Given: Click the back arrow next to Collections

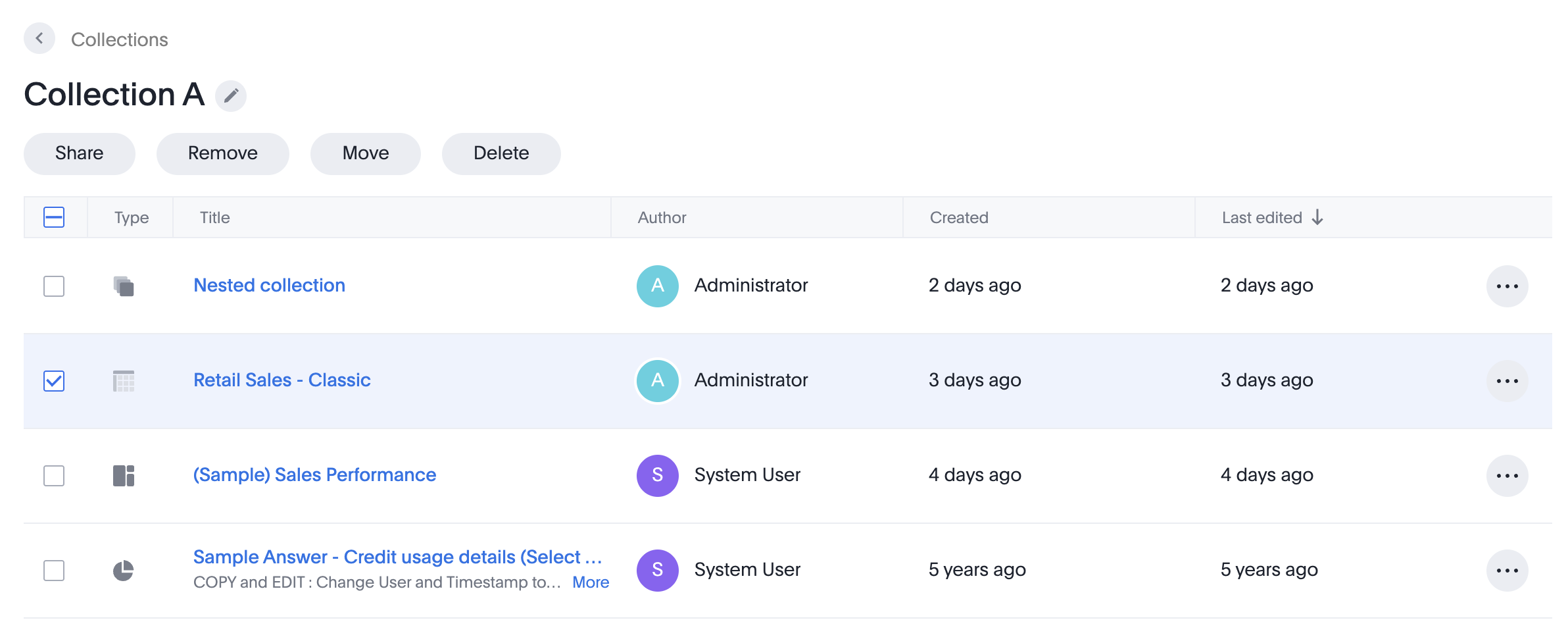Looking at the screenshot, I should 39,39.
